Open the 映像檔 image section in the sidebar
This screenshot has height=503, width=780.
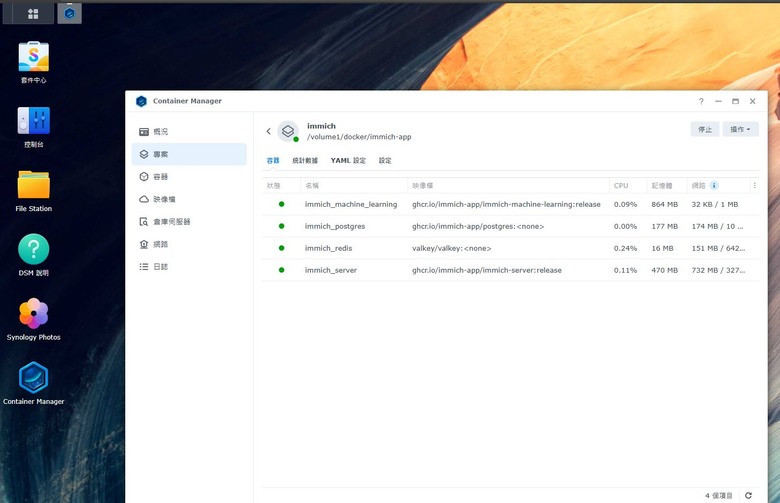pyautogui.click(x=189, y=199)
